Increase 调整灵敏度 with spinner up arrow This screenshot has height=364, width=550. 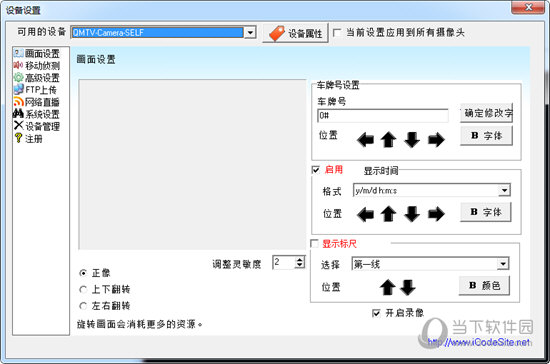(300, 259)
